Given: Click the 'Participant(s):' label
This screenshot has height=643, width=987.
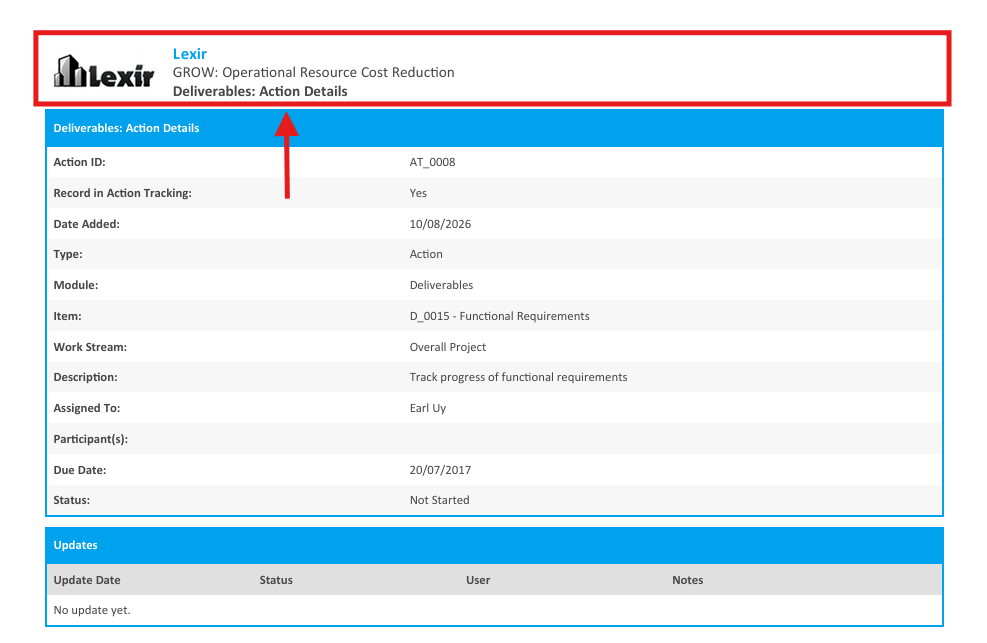Looking at the screenshot, I should (x=91, y=439).
